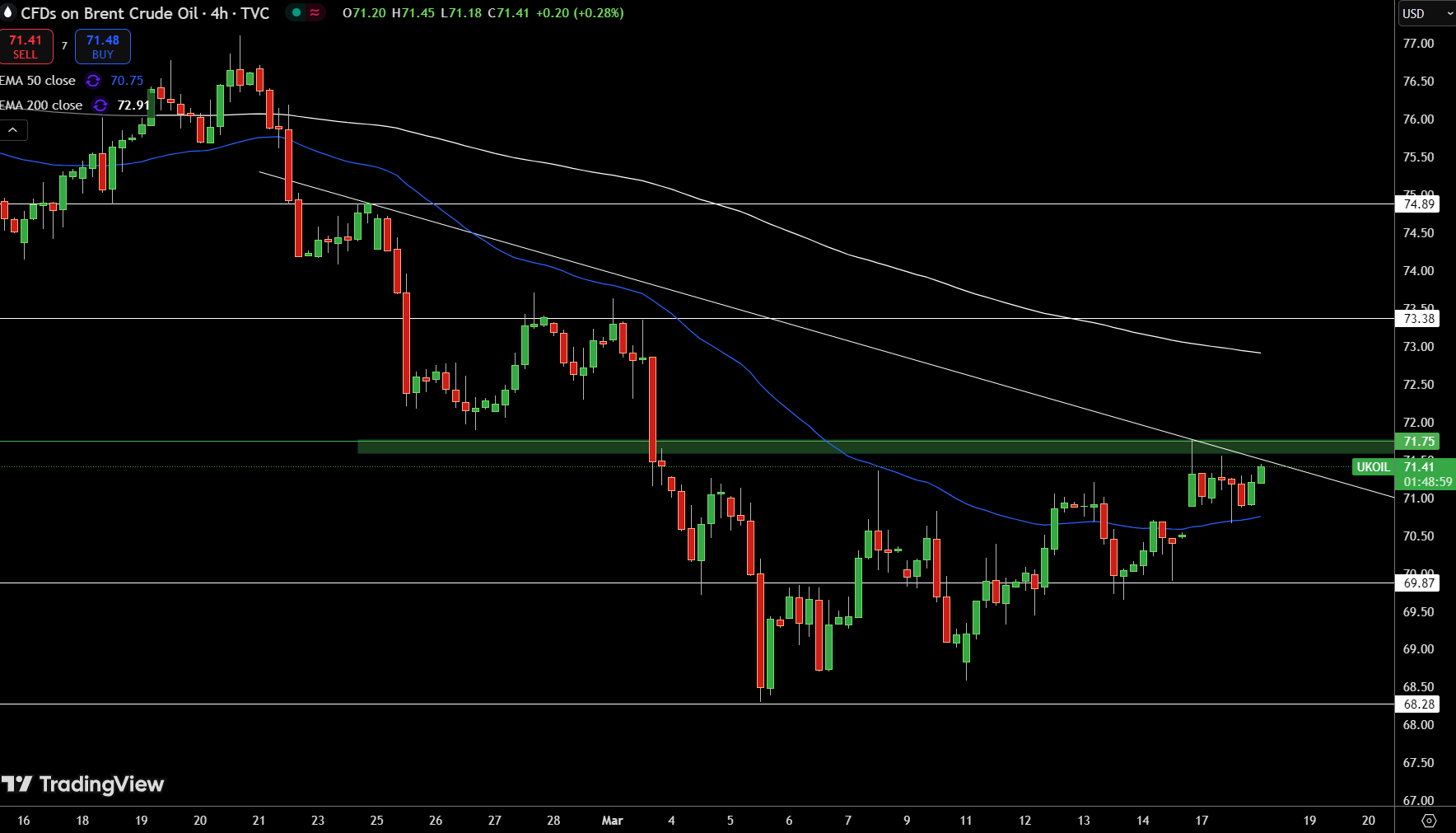Click the EMA 50 loading-status icon
The width and height of the screenshot is (1456, 833).
click(x=93, y=81)
